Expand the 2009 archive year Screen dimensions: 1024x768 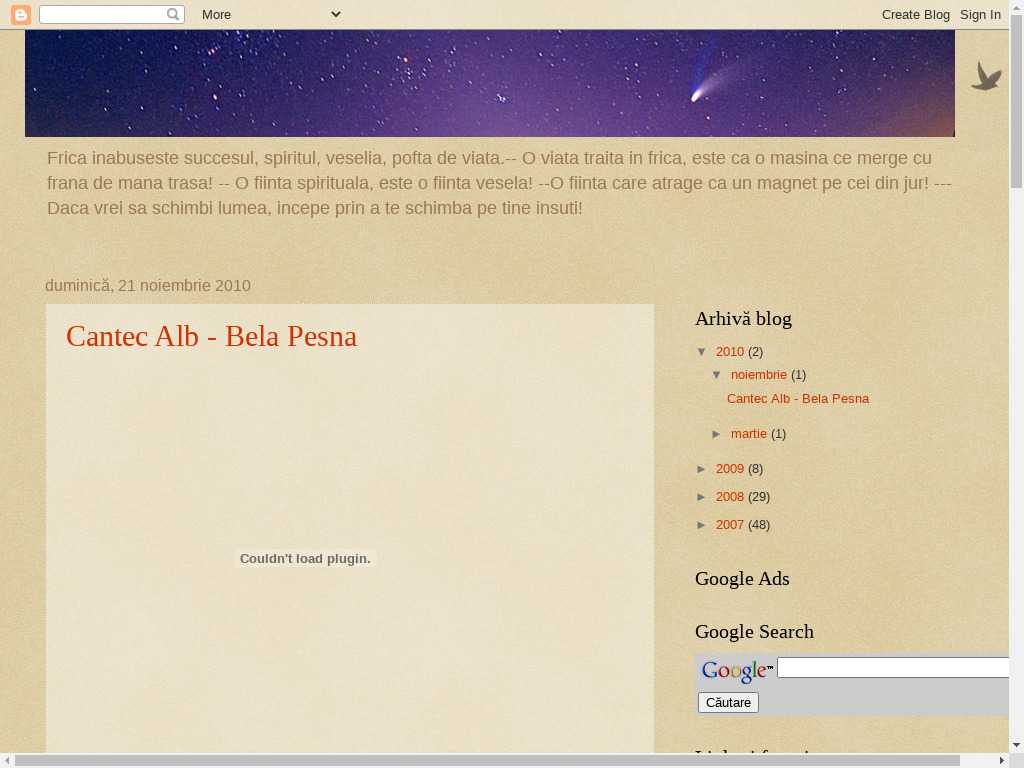(703, 469)
